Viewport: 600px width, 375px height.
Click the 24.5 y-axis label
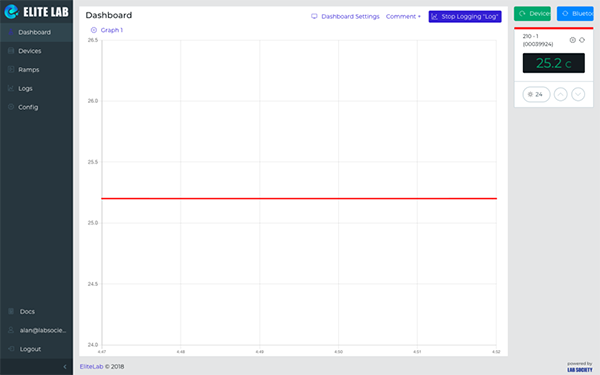[x=93, y=284]
